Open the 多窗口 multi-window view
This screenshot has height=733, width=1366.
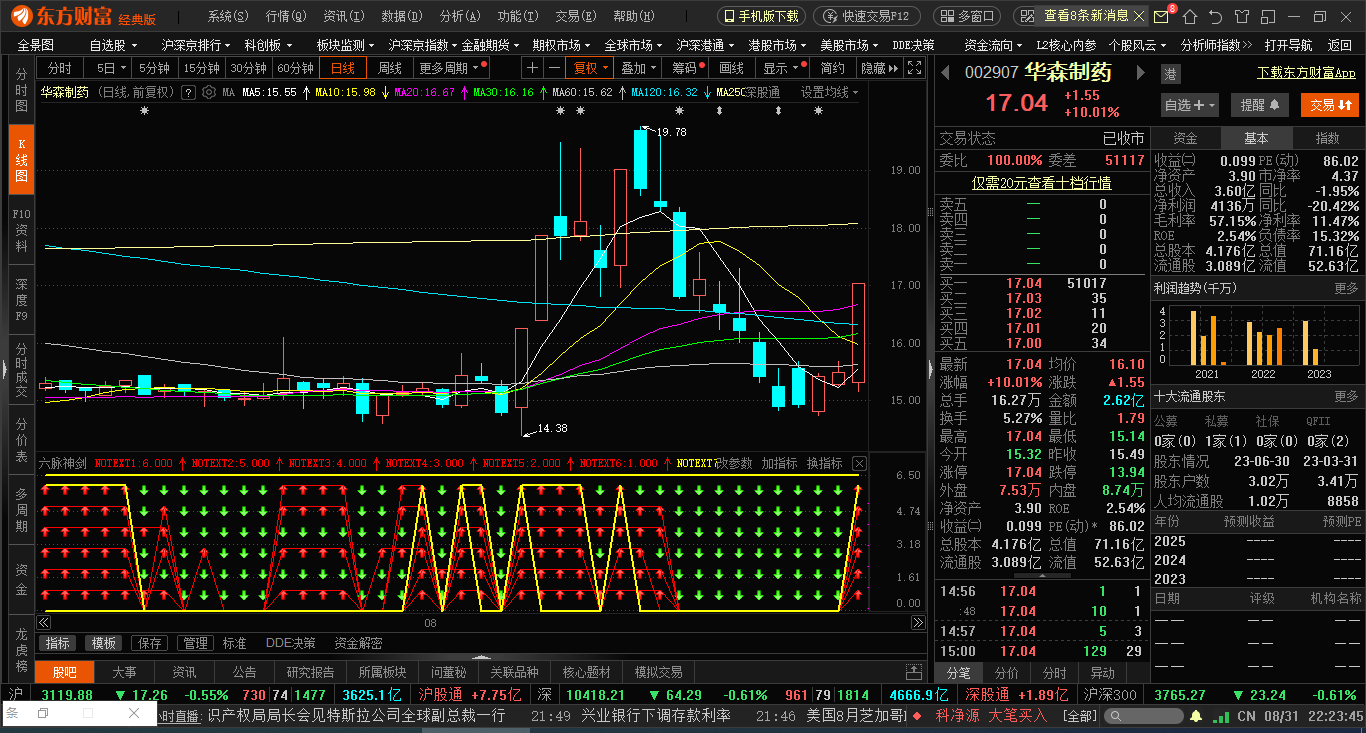[x=967, y=16]
